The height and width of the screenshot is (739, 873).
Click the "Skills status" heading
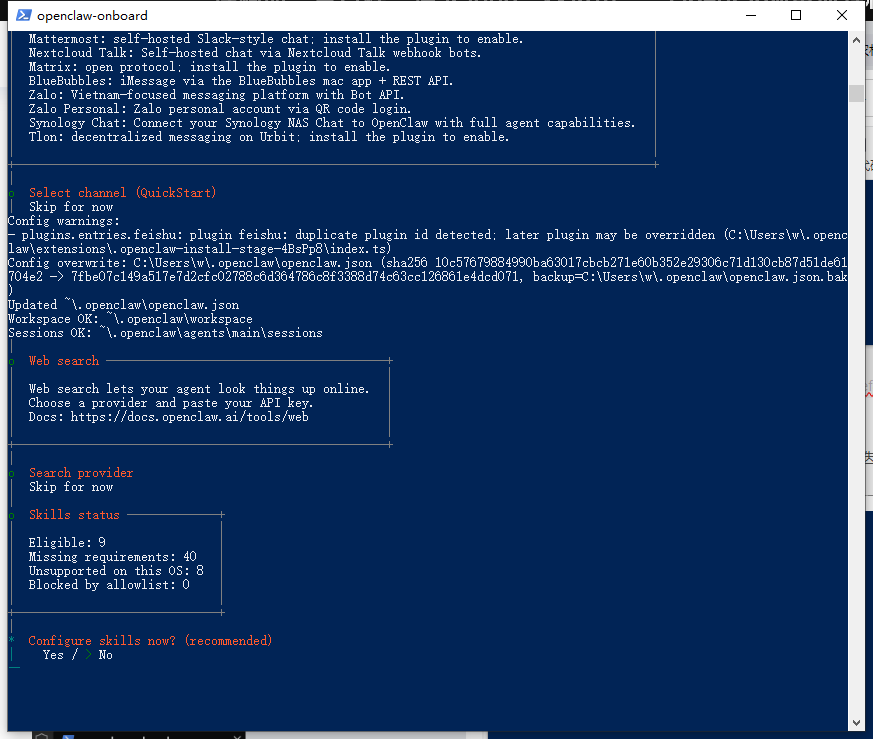pos(75,515)
